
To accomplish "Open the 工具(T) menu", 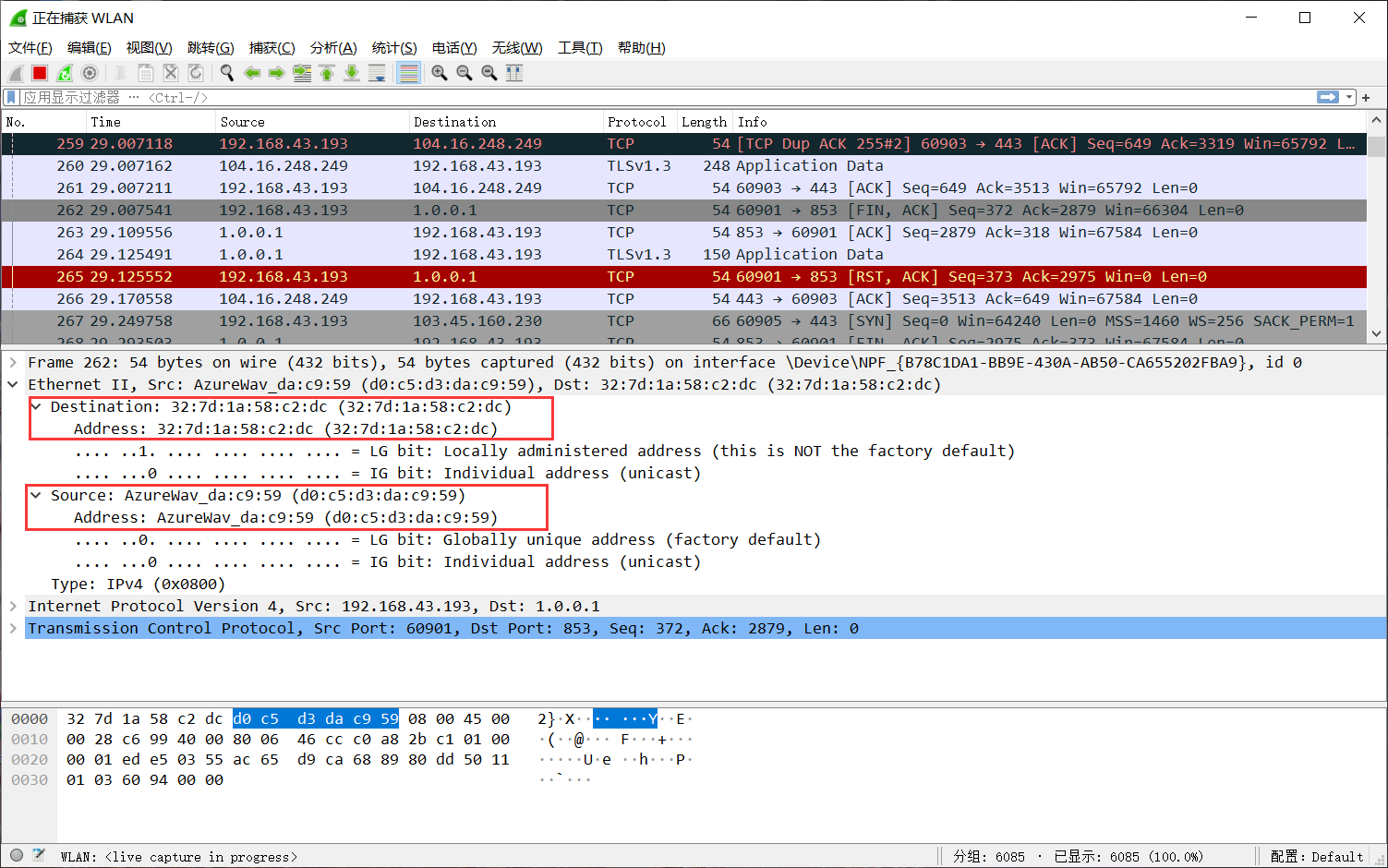I will coord(580,48).
